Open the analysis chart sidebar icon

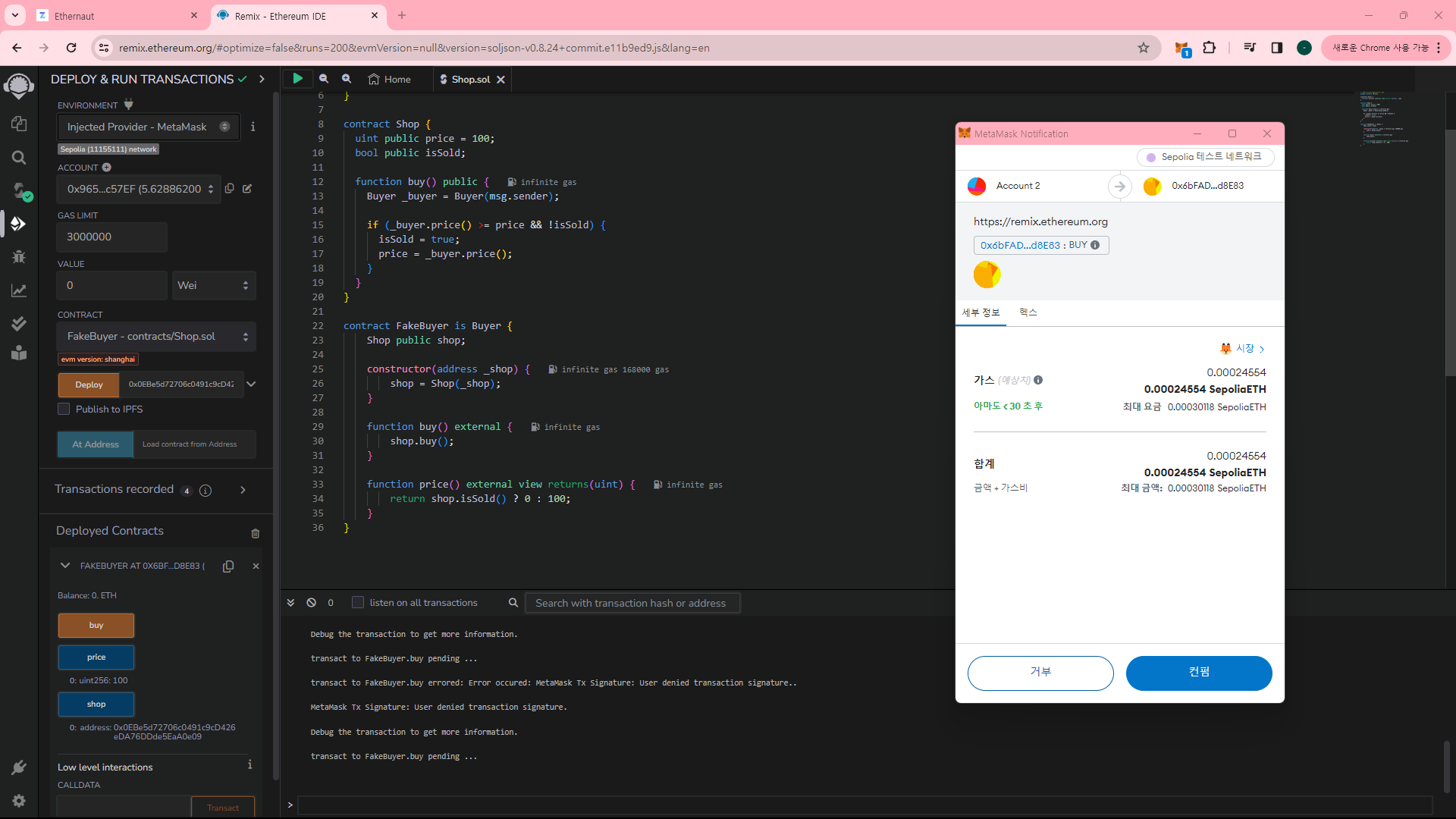click(x=19, y=290)
